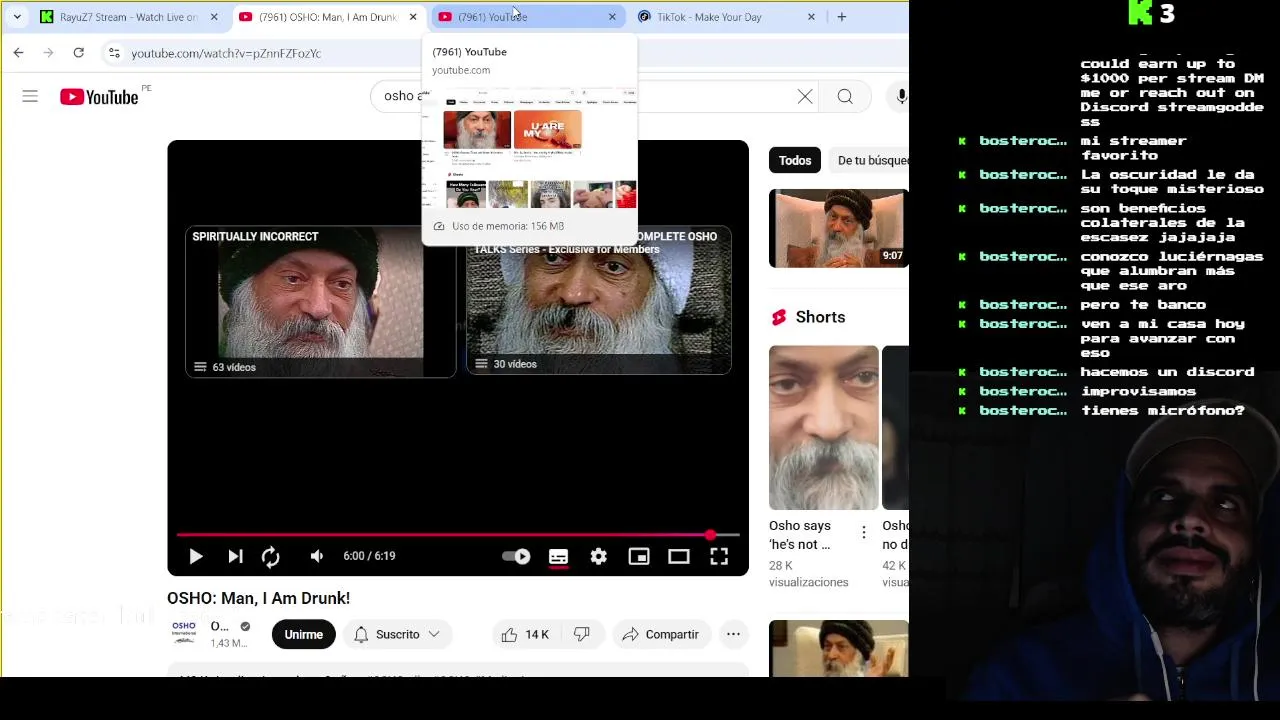Toggle subtitles/closed captions
Screen dimensions: 1280x720
pyautogui.click(x=558, y=556)
